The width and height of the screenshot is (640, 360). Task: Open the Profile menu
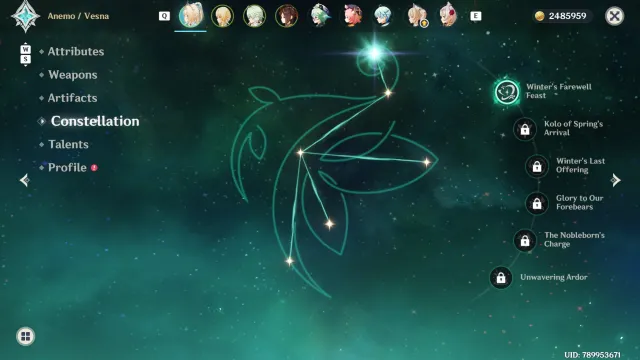67,168
